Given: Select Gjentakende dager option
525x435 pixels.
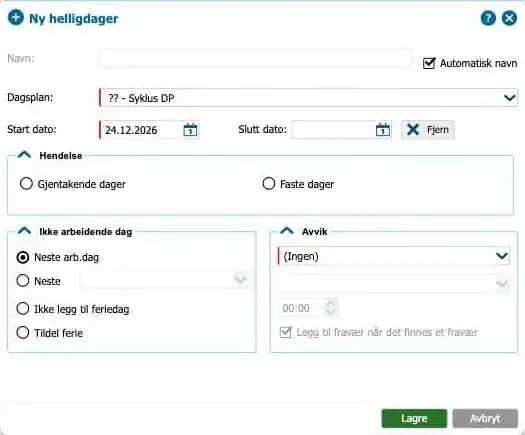Looking at the screenshot, I should 26,184.
